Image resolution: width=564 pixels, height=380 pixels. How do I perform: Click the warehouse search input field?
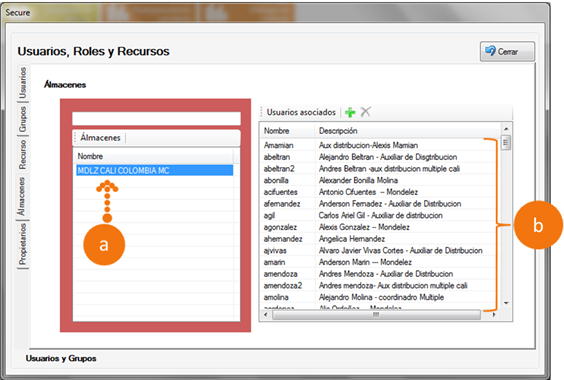156,119
